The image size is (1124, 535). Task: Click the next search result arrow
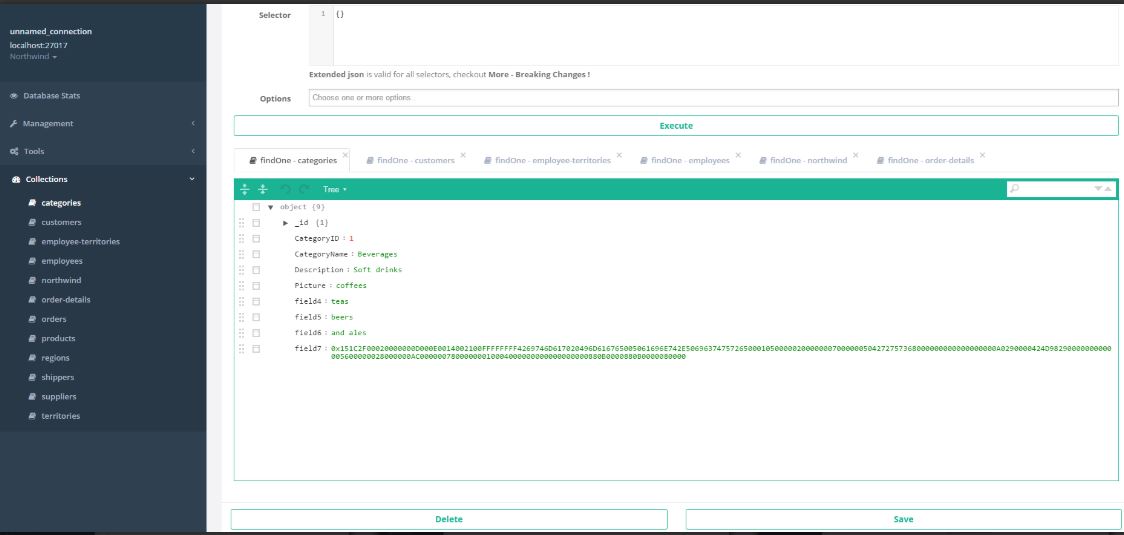point(1098,189)
